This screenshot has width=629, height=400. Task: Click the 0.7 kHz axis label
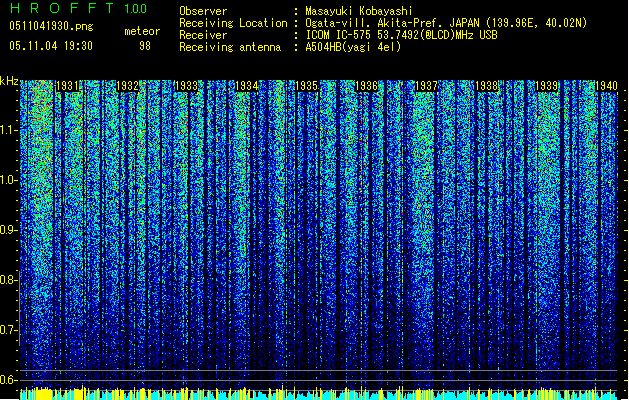click(8, 330)
